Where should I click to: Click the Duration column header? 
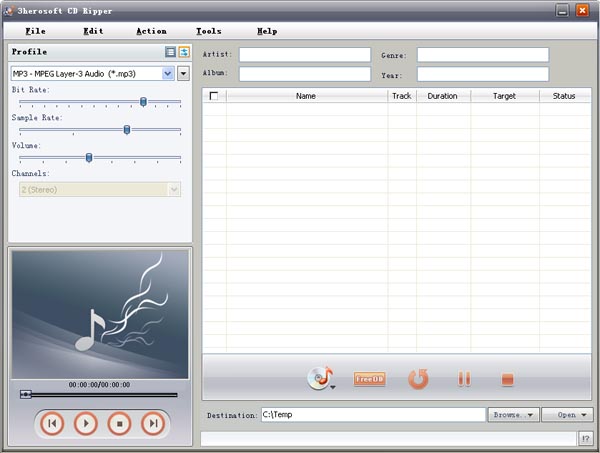[442, 96]
